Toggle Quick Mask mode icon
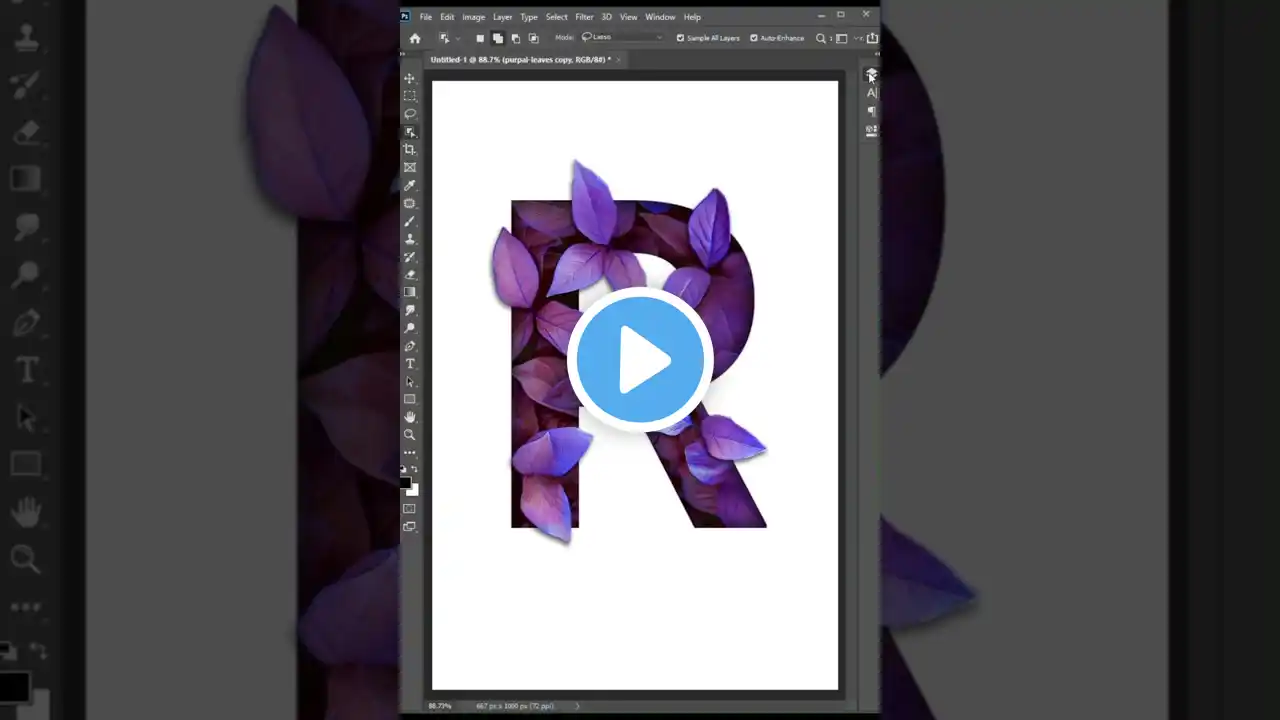The image size is (1280, 720). point(409,509)
